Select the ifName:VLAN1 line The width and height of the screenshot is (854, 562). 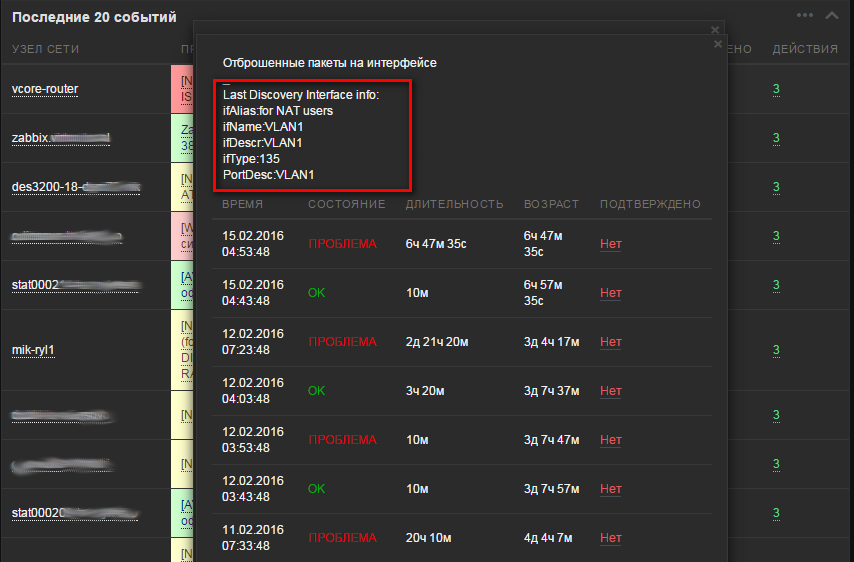coord(263,127)
